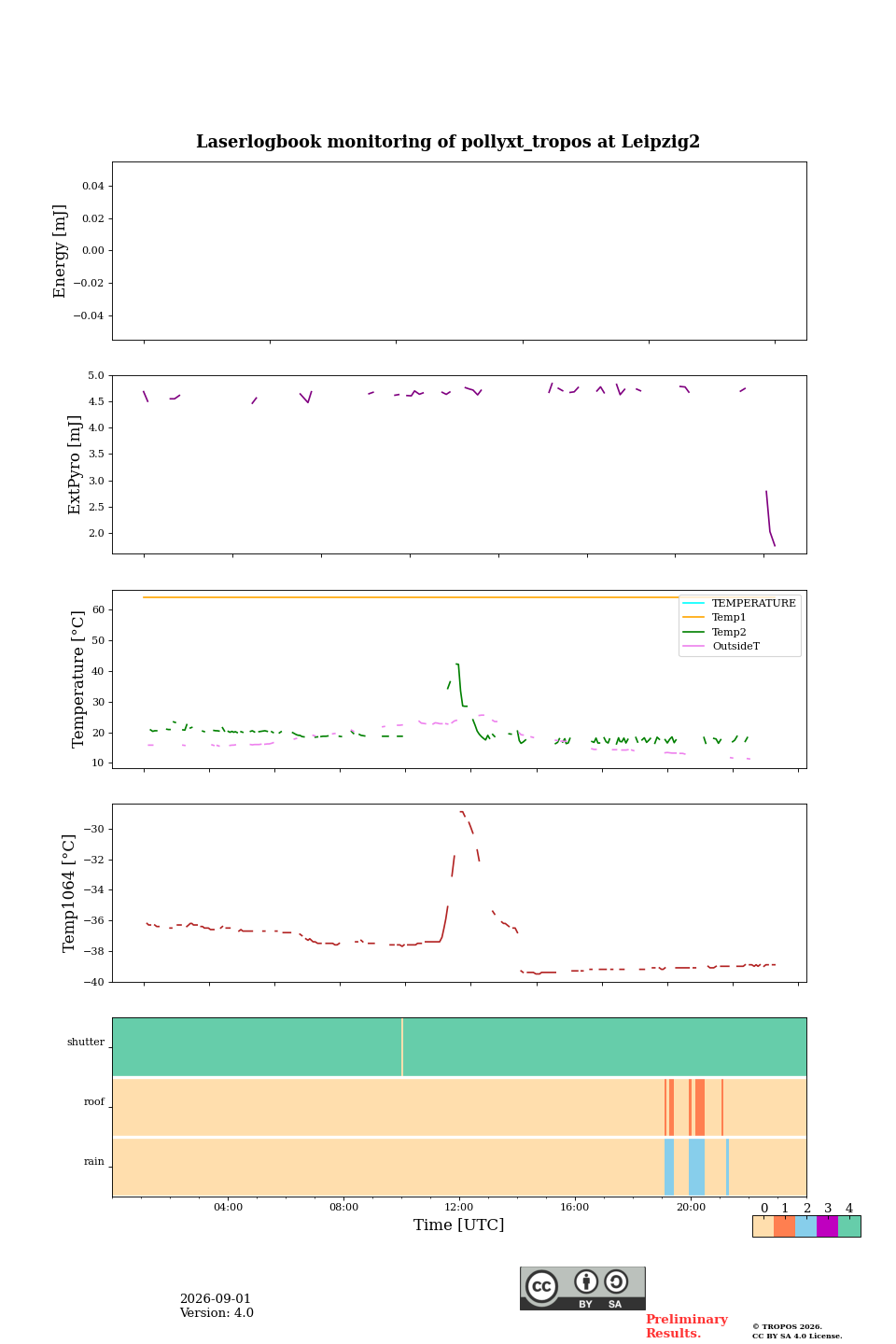Click the 'roof' row label

coord(94,1102)
